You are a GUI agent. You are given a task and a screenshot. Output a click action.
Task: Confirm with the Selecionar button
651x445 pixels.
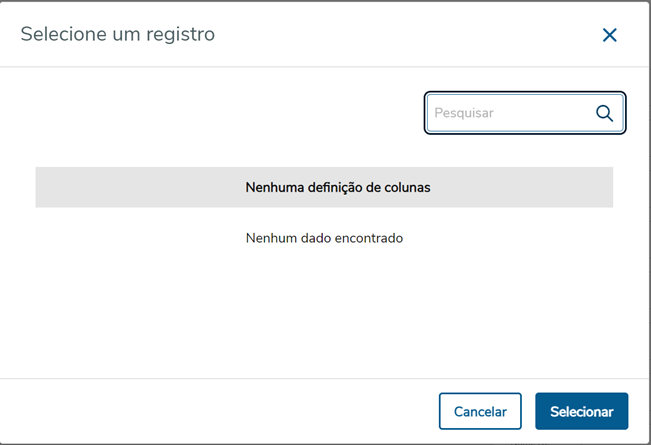[x=581, y=411]
